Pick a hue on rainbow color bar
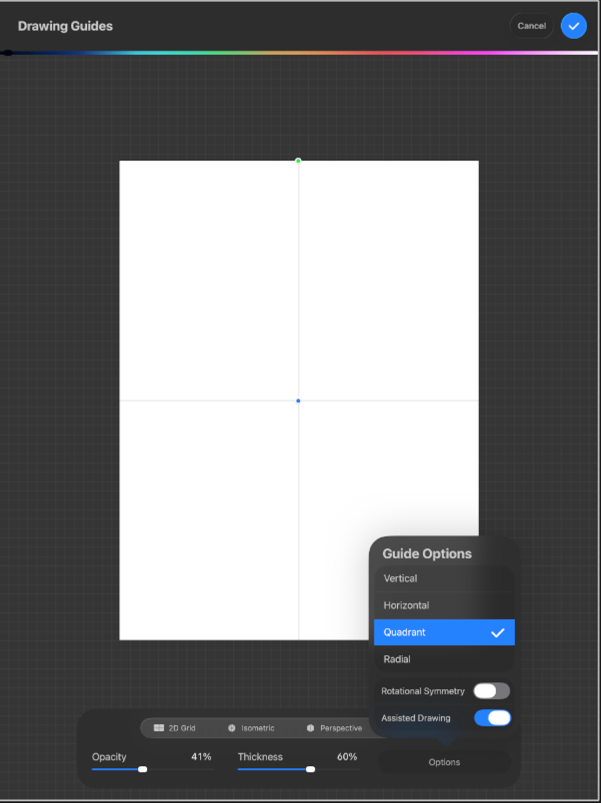This screenshot has height=803, width=601. point(300,52)
